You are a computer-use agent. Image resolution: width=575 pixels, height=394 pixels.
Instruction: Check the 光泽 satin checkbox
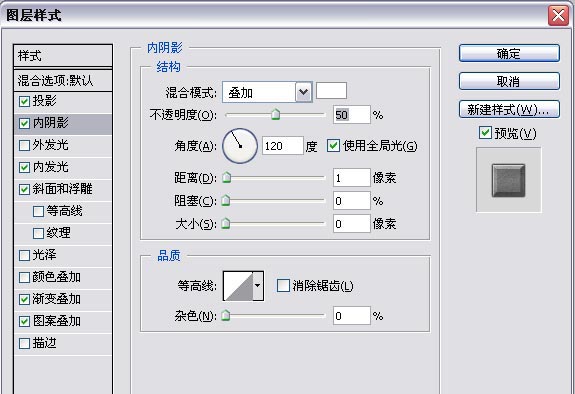point(24,255)
